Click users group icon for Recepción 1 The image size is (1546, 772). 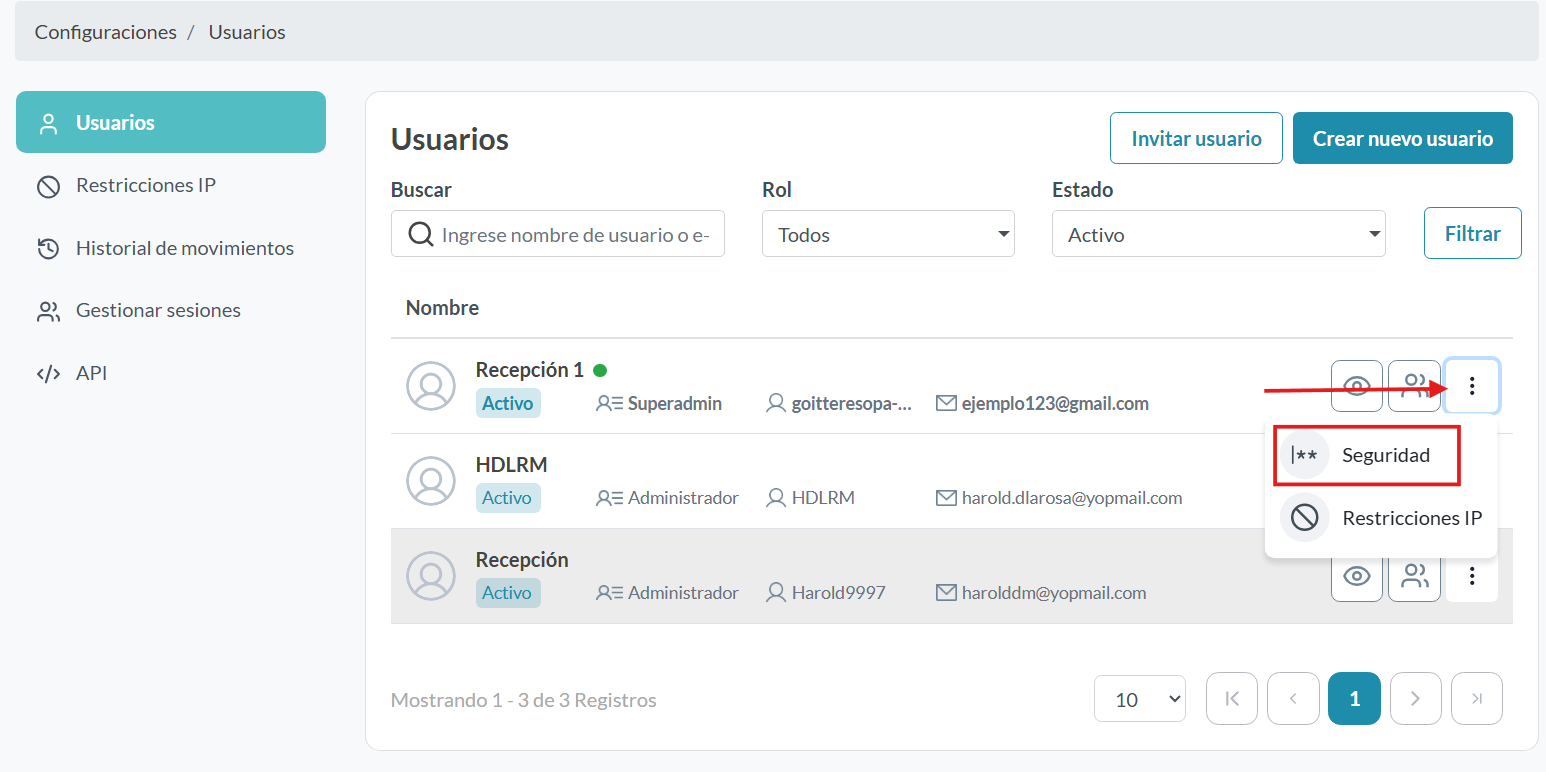[1414, 386]
